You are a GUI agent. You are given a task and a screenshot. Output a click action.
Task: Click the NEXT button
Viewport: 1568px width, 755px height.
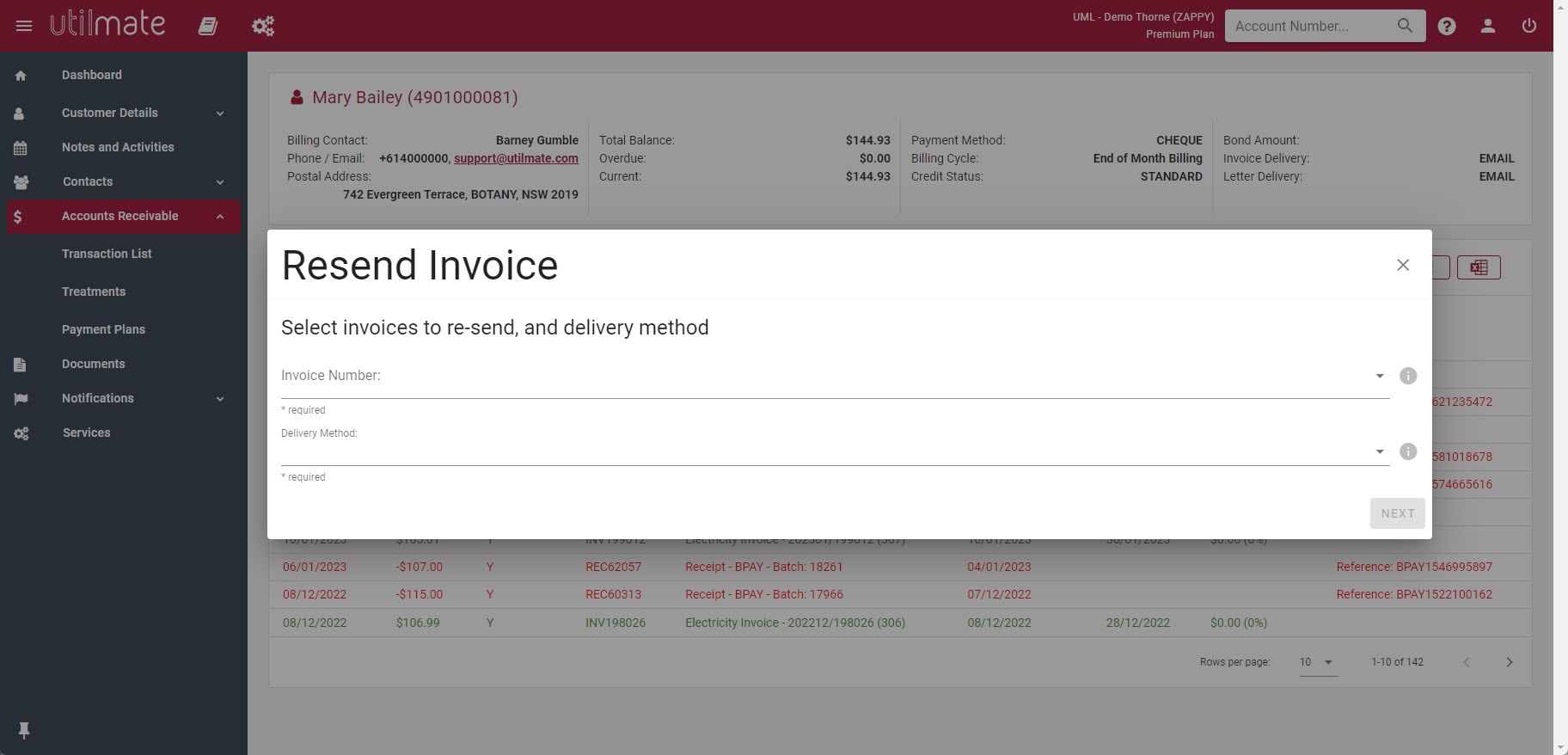pos(1398,513)
